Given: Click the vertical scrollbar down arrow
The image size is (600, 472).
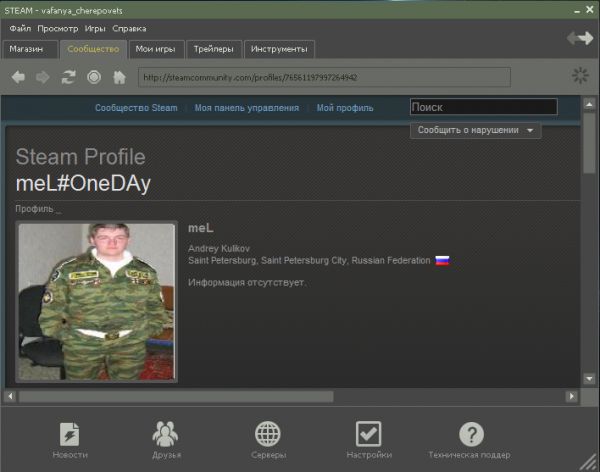Looking at the screenshot, I should click(x=589, y=379).
